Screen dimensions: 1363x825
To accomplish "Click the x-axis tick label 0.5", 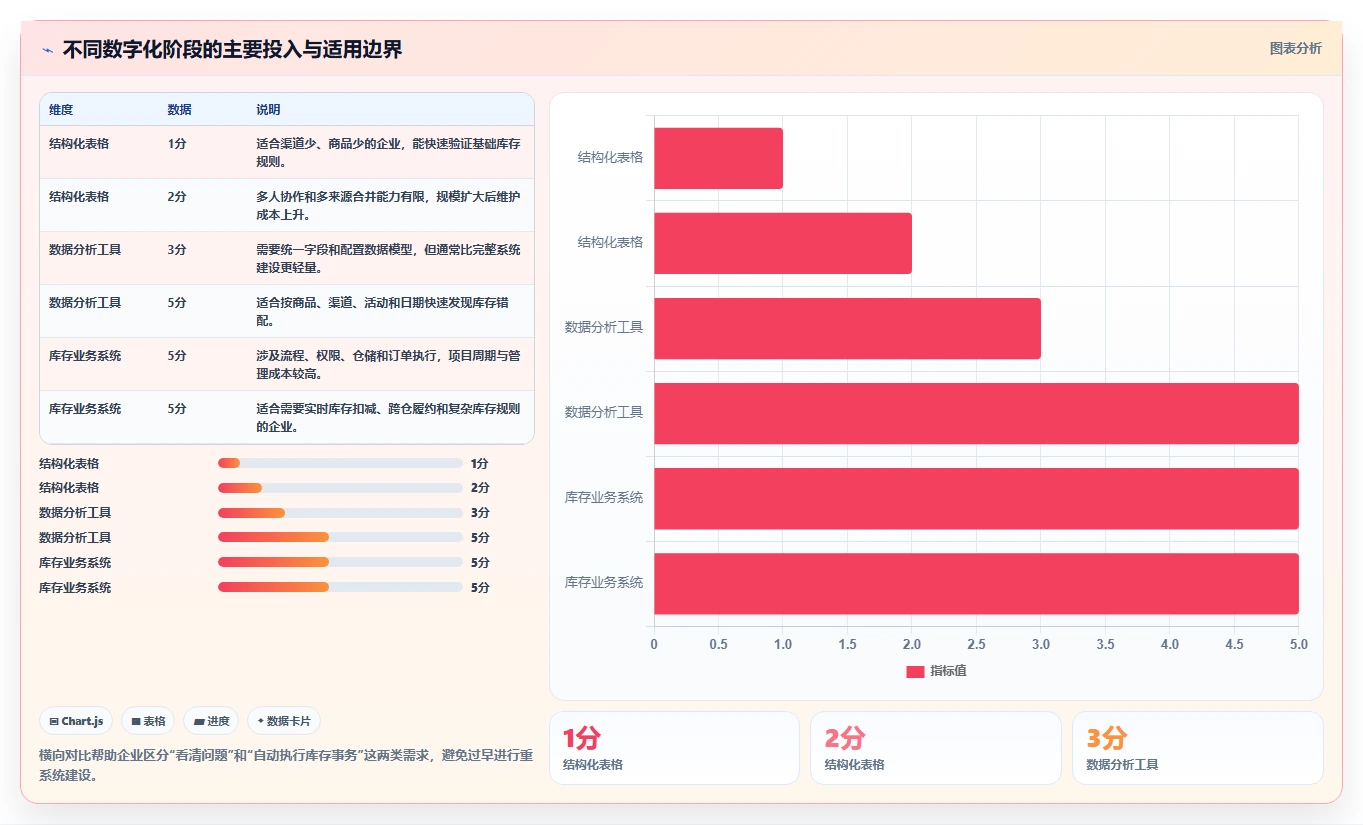I will [x=718, y=645].
